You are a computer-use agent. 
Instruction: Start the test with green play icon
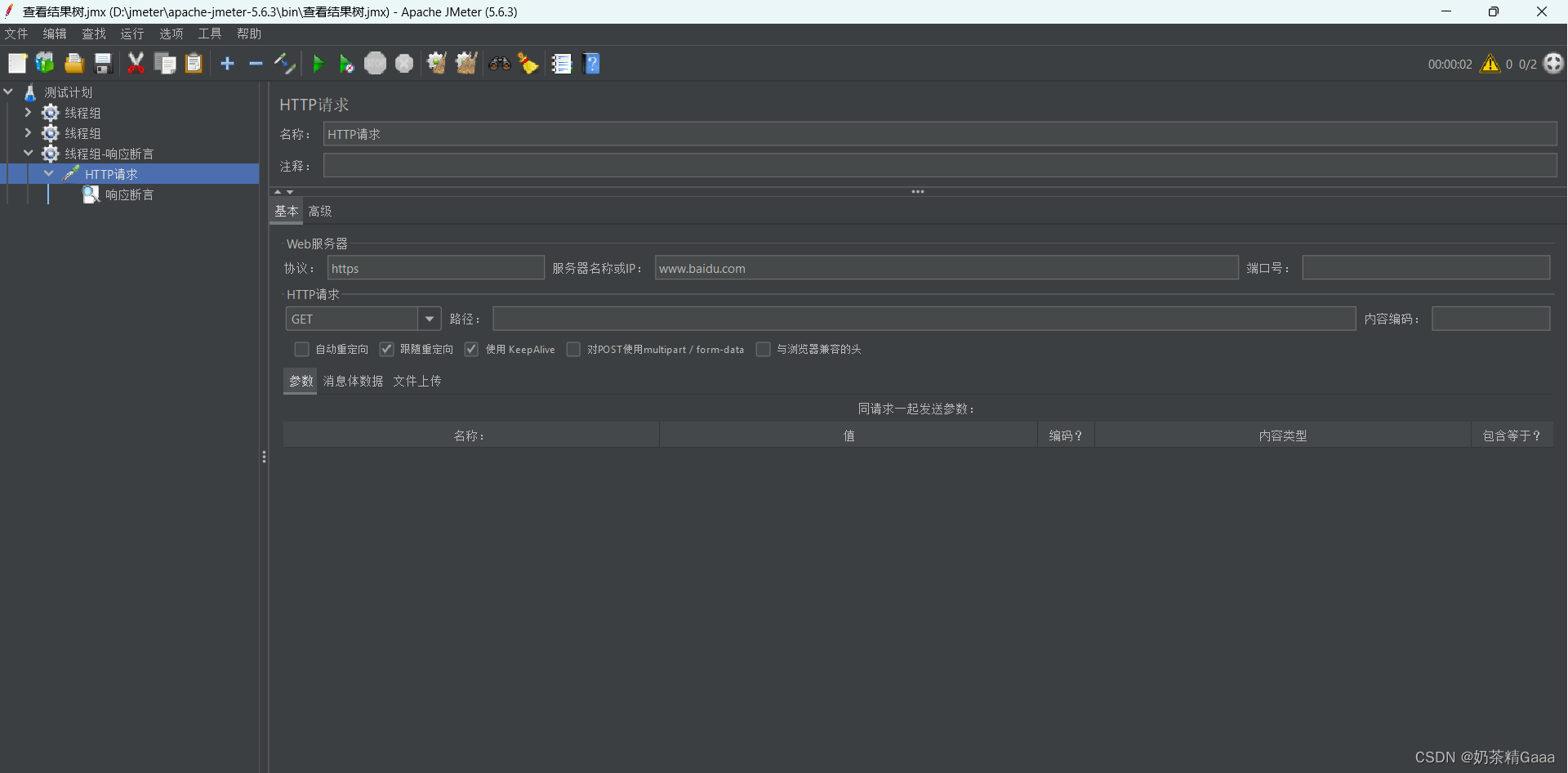(x=318, y=64)
